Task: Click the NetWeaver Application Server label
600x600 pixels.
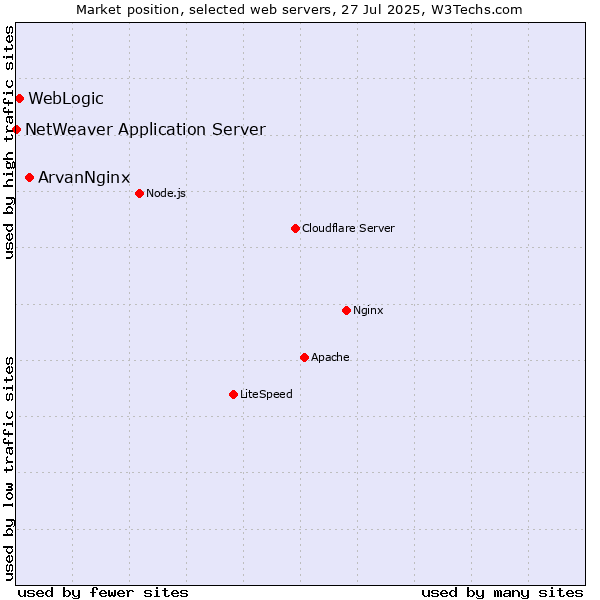Action: (145, 129)
